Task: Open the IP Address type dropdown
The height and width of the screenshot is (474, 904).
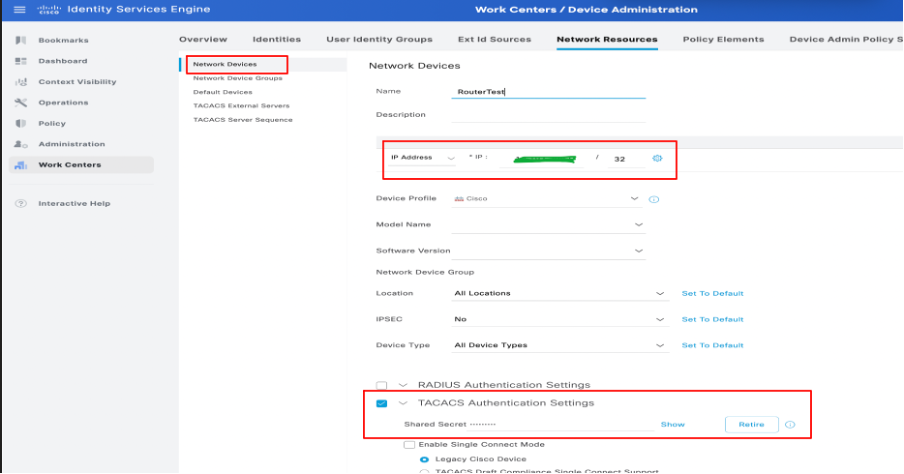Action: pyautogui.click(x=422, y=158)
